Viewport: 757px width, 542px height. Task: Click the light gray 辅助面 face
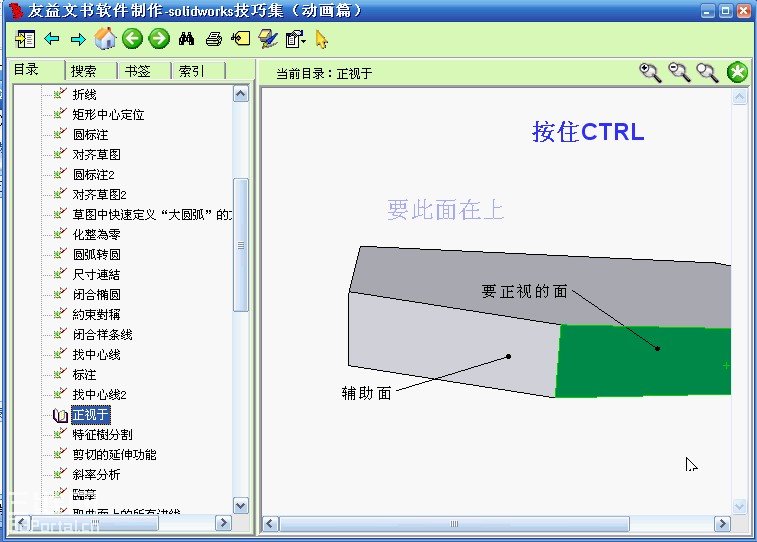[x=454, y=343]
